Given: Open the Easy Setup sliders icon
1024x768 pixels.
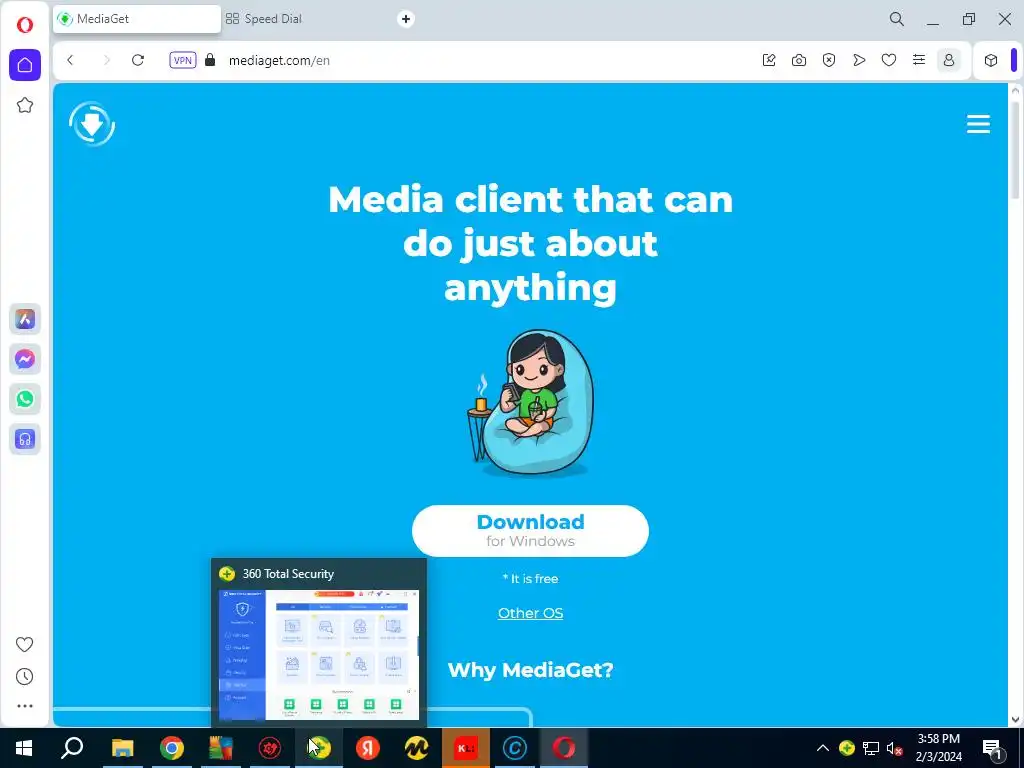Looking at the screenshot, I should tap(919, 60).
